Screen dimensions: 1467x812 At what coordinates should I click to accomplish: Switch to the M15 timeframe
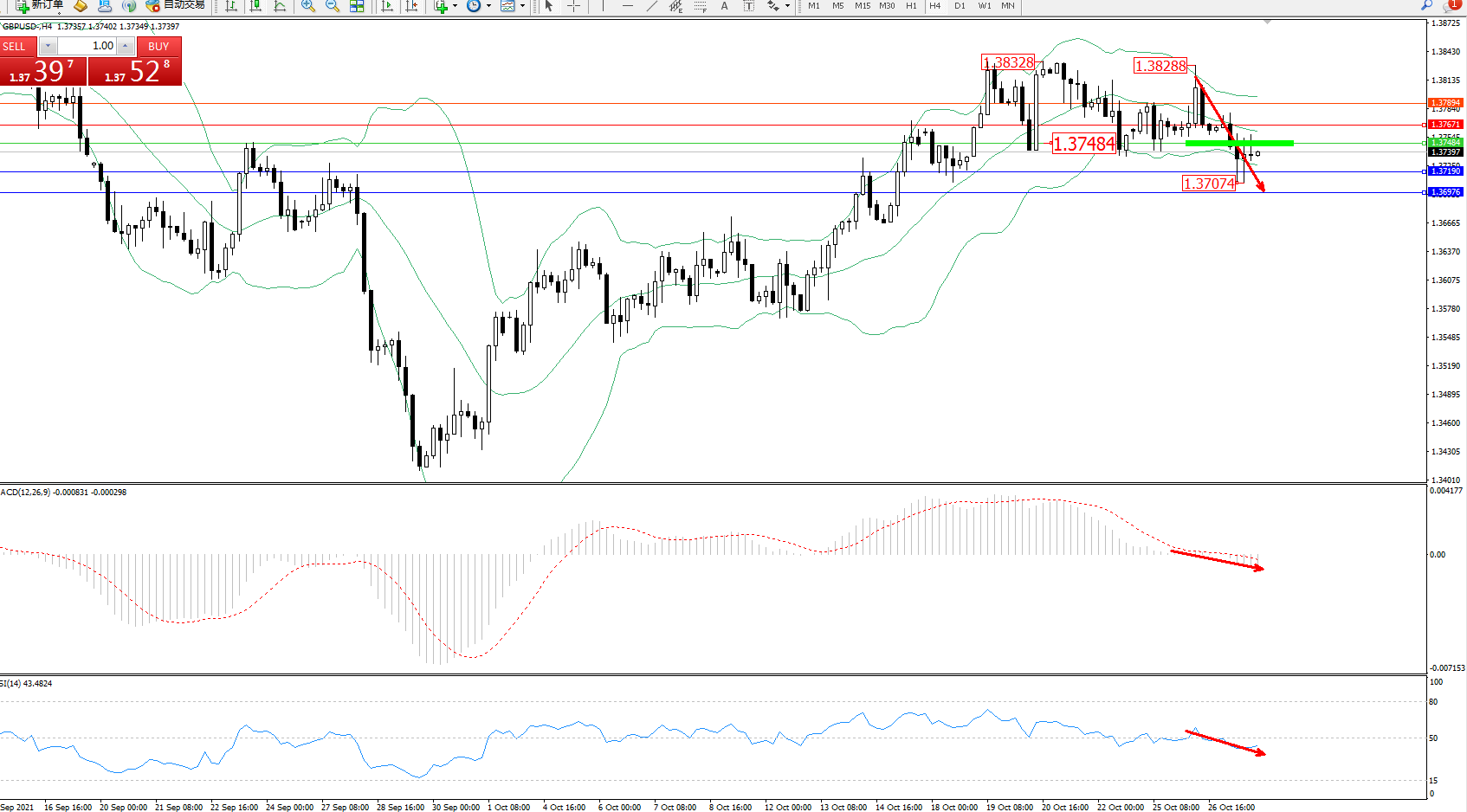863,6
